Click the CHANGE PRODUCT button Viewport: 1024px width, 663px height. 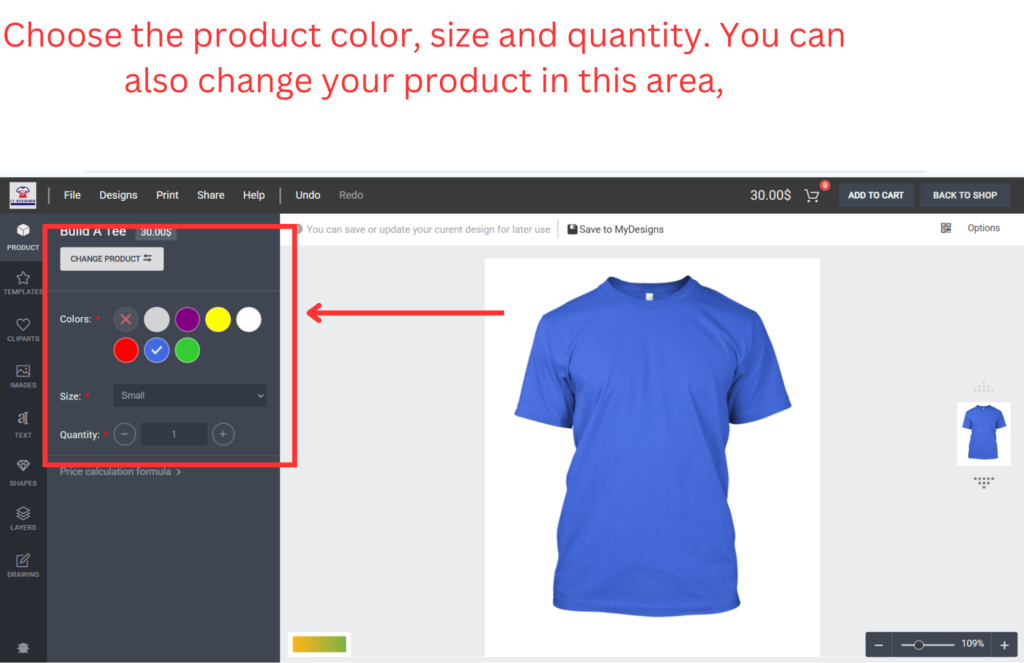[112, 259]
